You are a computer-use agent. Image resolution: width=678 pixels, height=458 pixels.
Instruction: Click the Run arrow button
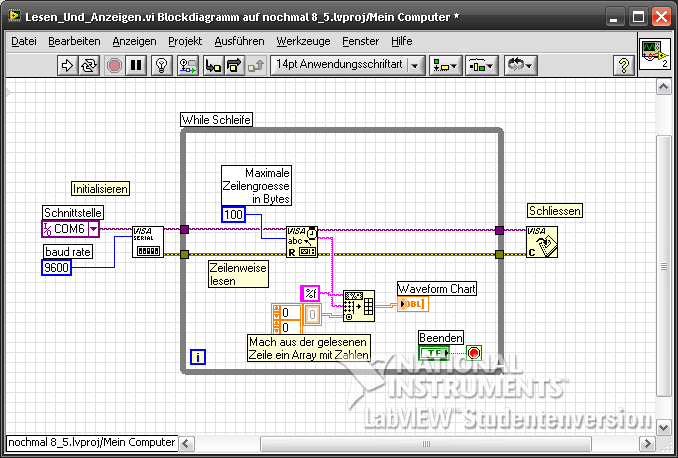[x=67, y=66]
